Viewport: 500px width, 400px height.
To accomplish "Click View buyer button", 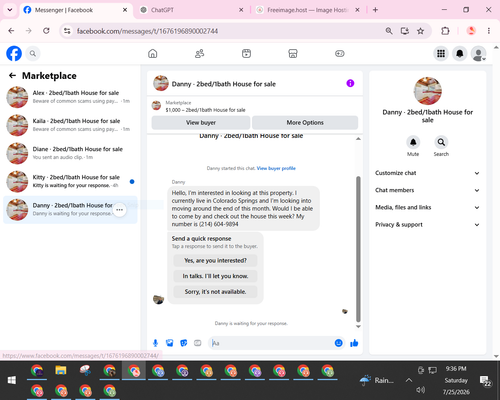I will [x=201, y=123].
